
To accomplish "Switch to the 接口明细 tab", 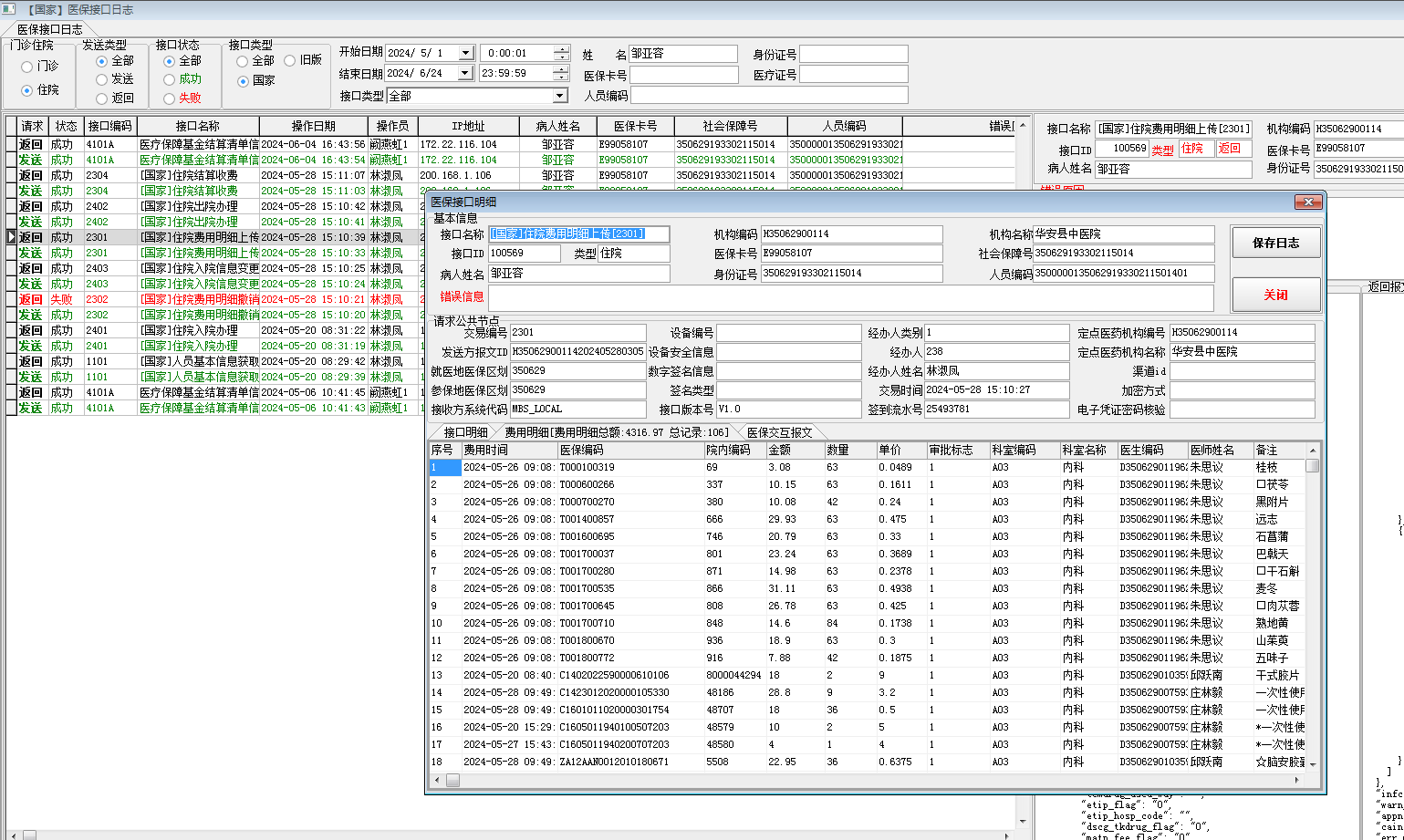I will [465, 432].
